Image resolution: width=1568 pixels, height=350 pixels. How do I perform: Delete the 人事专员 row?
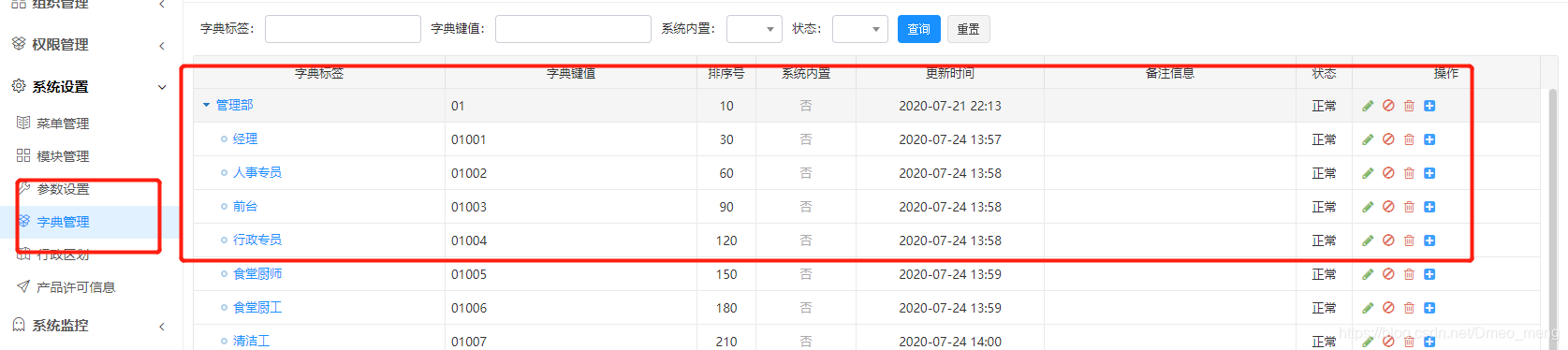point(1409,173)
